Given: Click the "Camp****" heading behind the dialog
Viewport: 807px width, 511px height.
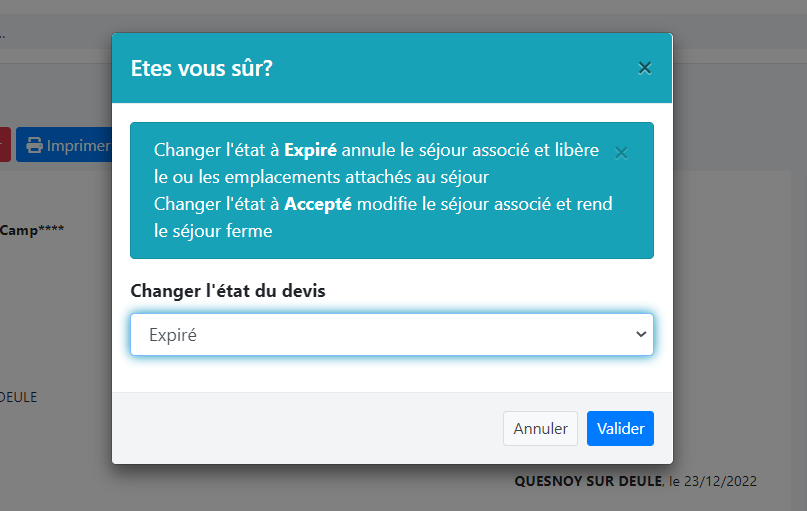Looking at the screenshot, I should pyautogui.click(x=32, y=230).
